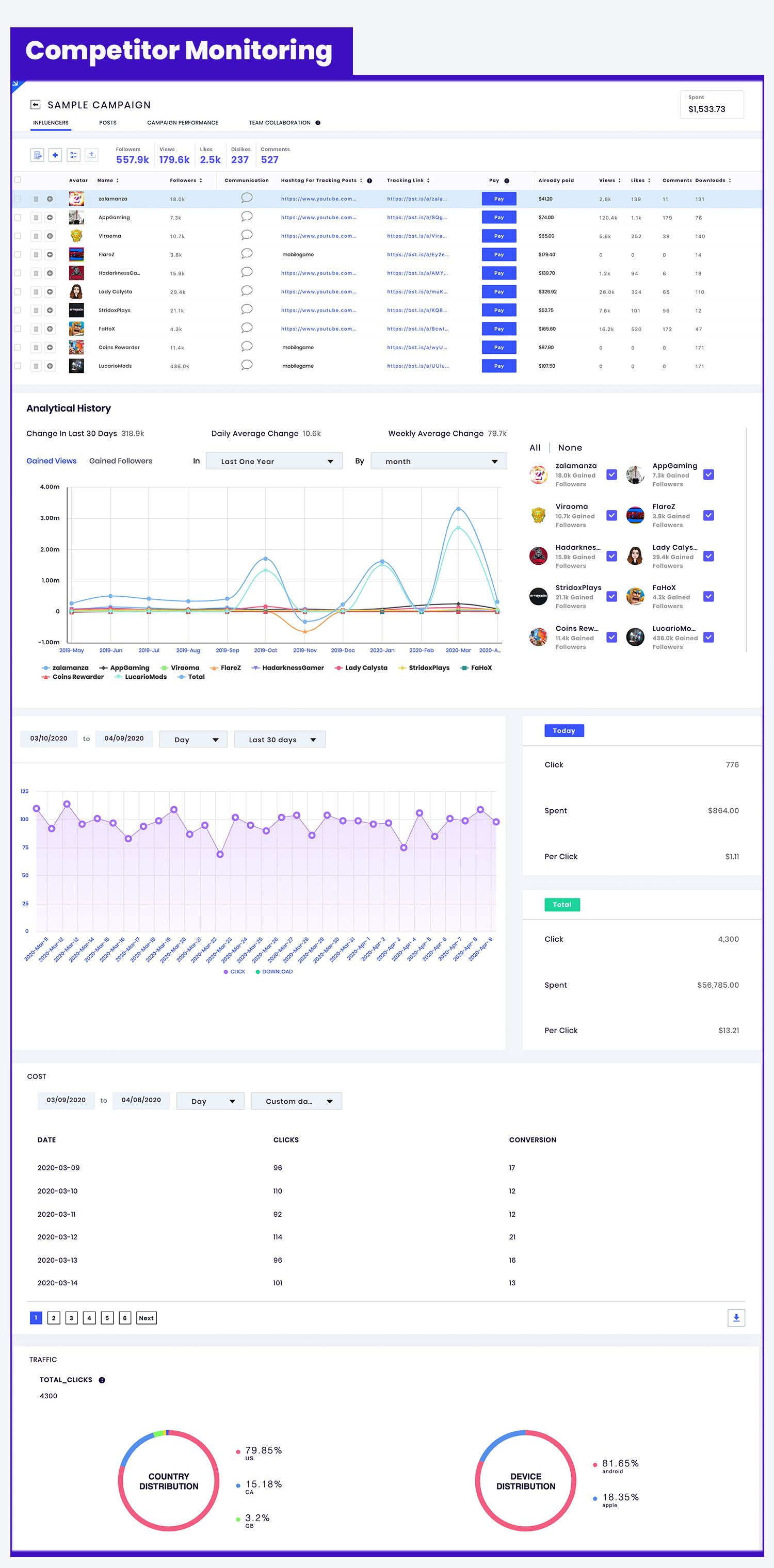Open chat bubble for FaHoX

[x=247, y=328]
